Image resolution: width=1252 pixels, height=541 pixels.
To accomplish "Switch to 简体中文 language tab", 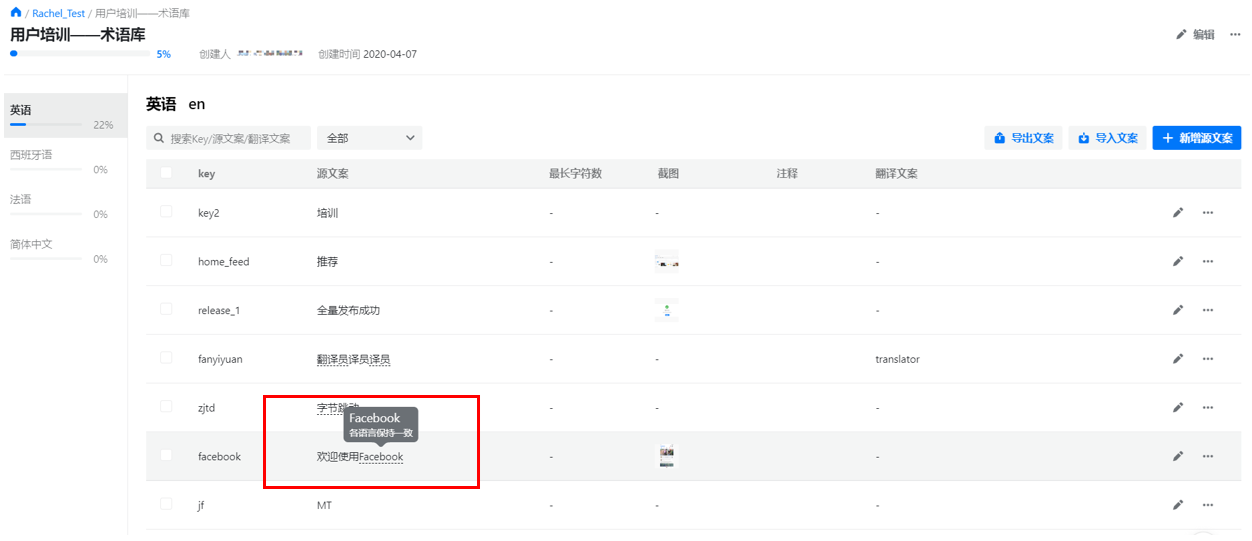I will click(32, 244).
